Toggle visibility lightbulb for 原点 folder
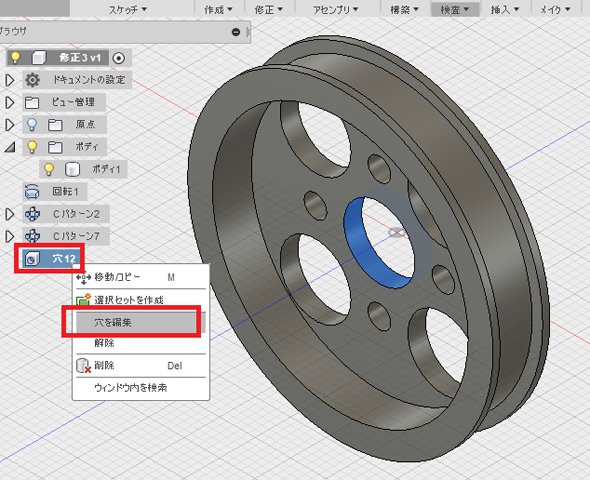590x480 pixels. (32, 124)
